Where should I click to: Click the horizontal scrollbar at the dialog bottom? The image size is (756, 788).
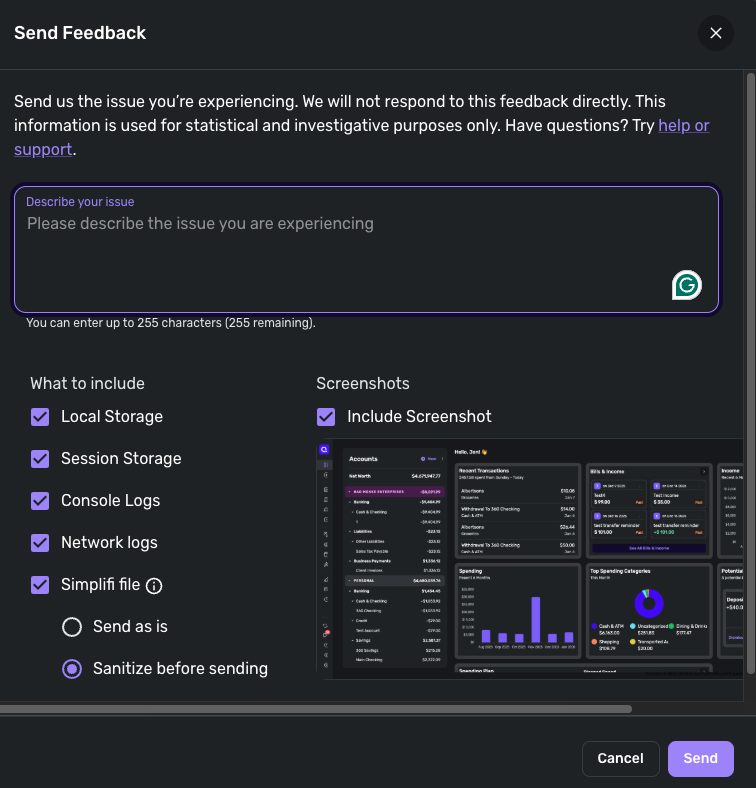pyautogui.click(x=315, y=709)
